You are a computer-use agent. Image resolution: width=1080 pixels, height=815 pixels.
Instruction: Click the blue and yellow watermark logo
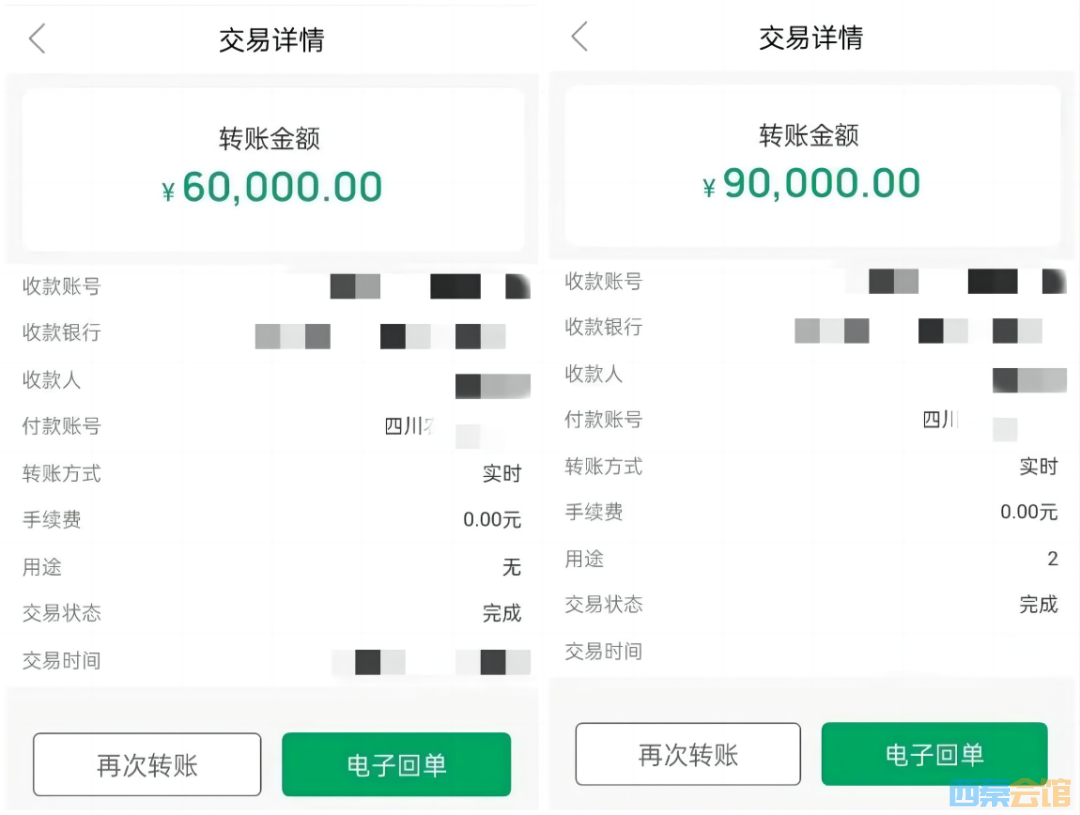click(x=1010, y=793)
